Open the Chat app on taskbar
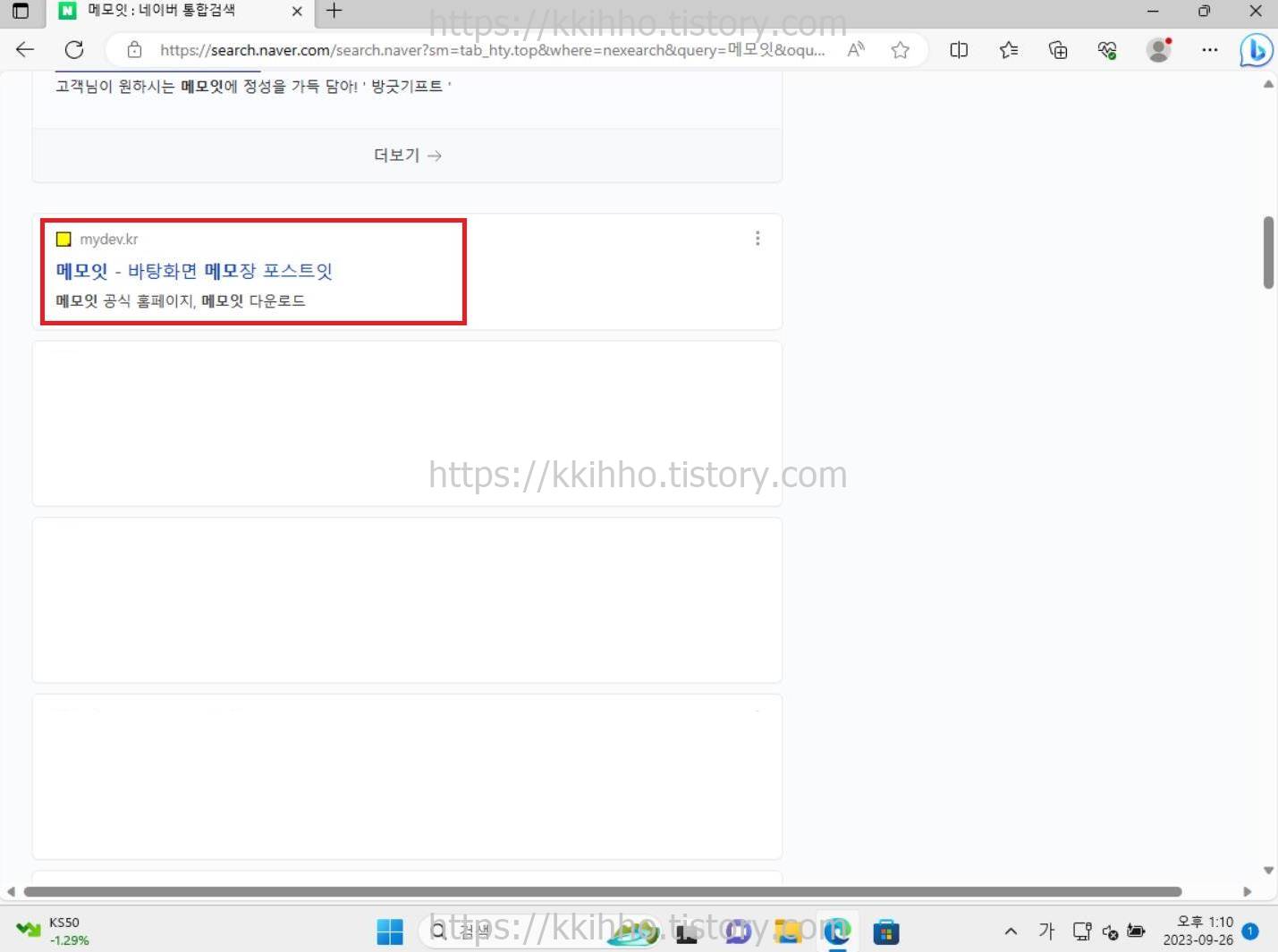This screenshot has height=952, width=1278. [x=738, y=931]
